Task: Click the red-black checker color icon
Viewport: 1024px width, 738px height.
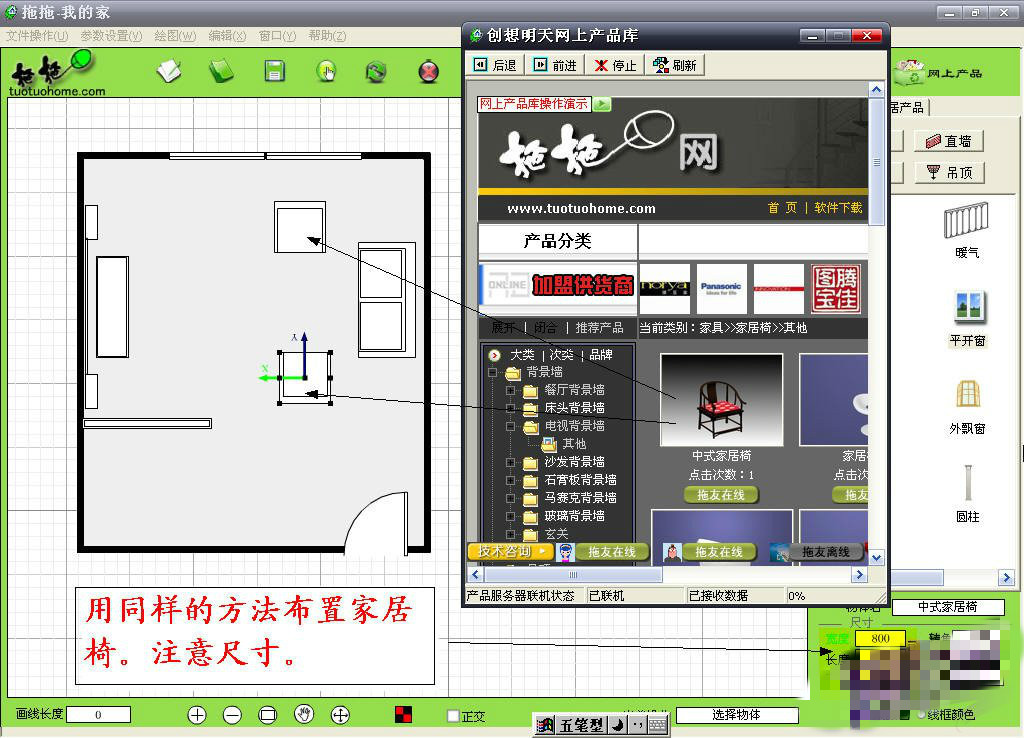Action: [404, 714]
